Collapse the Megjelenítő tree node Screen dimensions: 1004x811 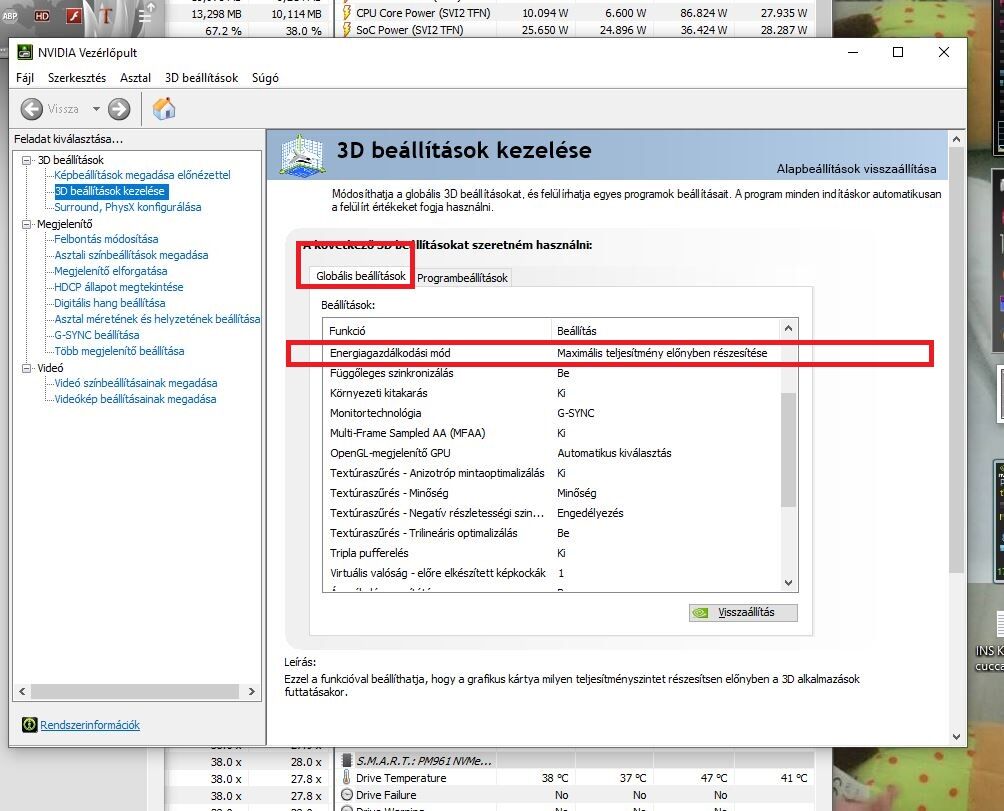(26, 224)
